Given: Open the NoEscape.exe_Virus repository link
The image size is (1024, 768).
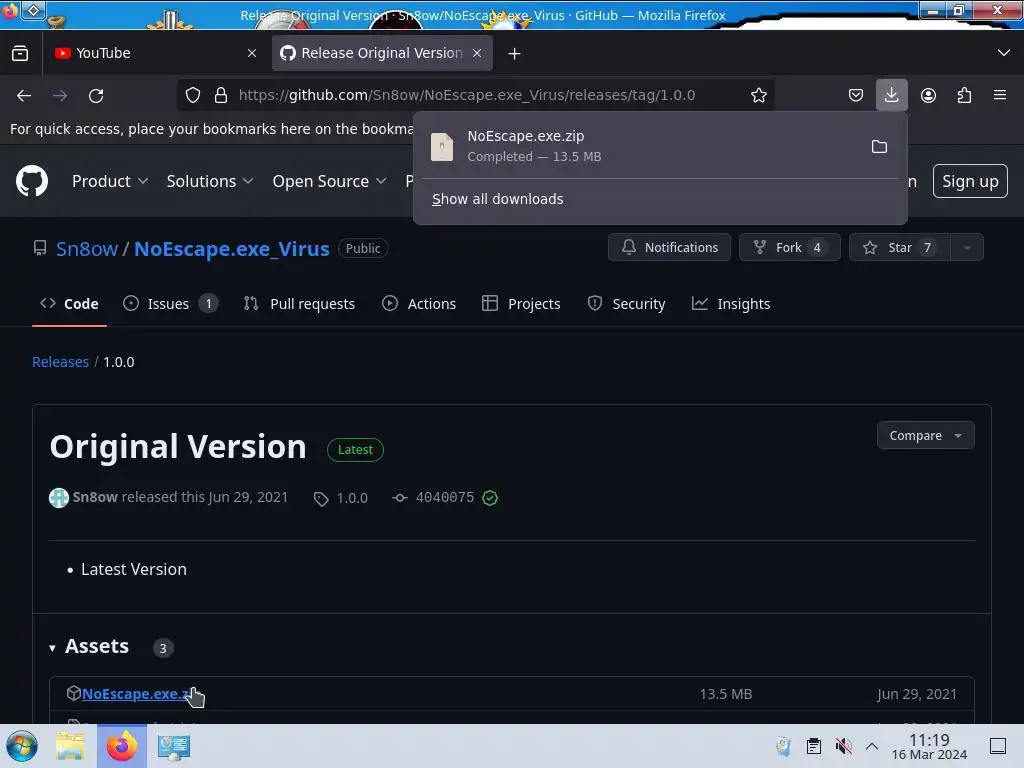Looking at the screenshot, I should [x=232, y=249].
